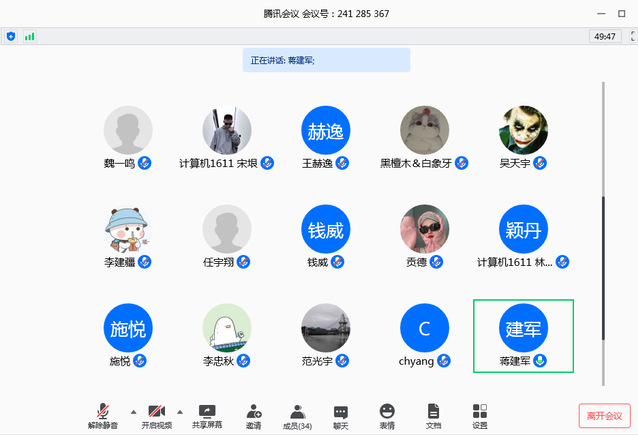Click muted mic icon beside 钱威

[337, 262]
